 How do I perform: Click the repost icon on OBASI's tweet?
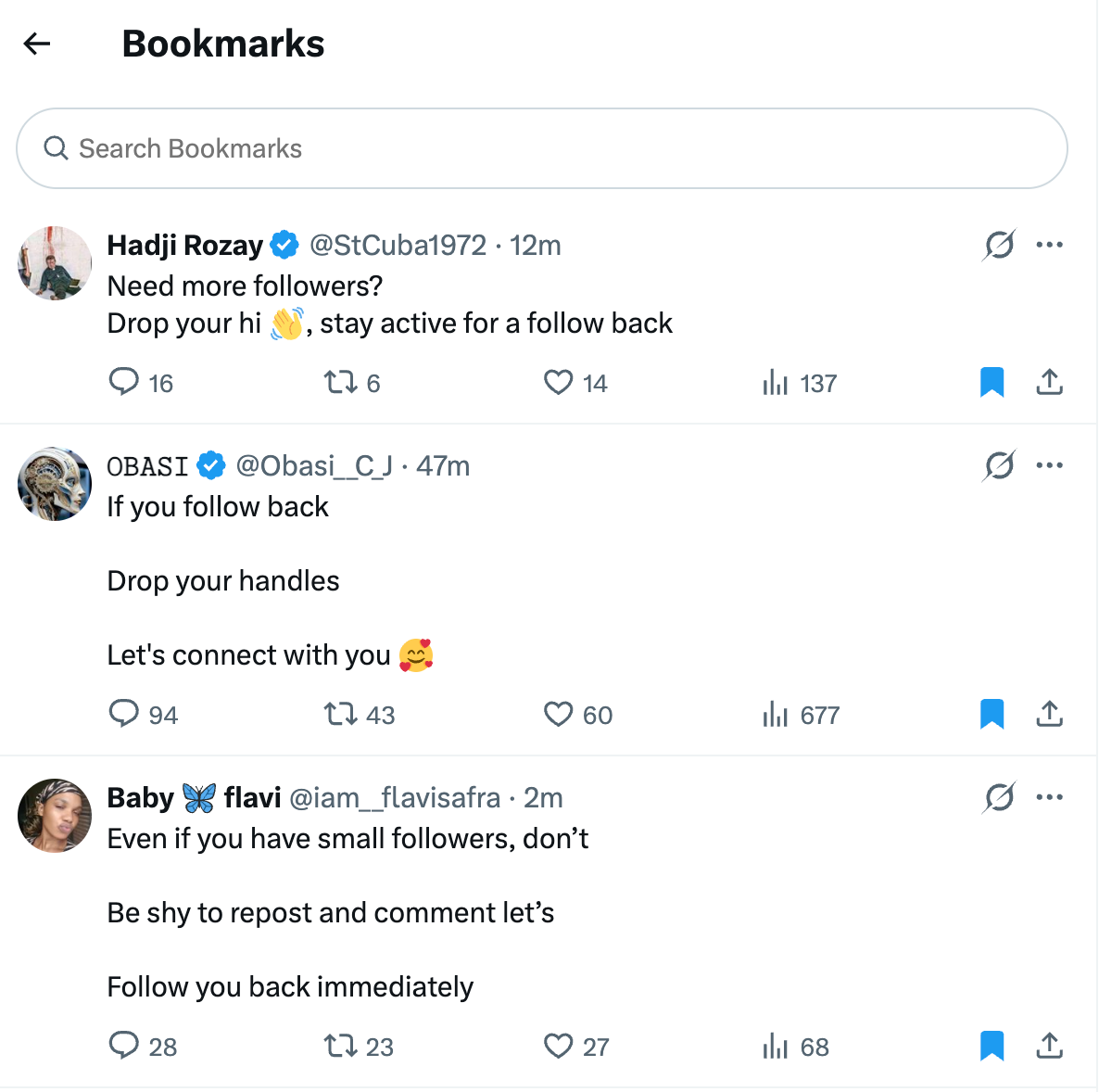pos(341,714)
